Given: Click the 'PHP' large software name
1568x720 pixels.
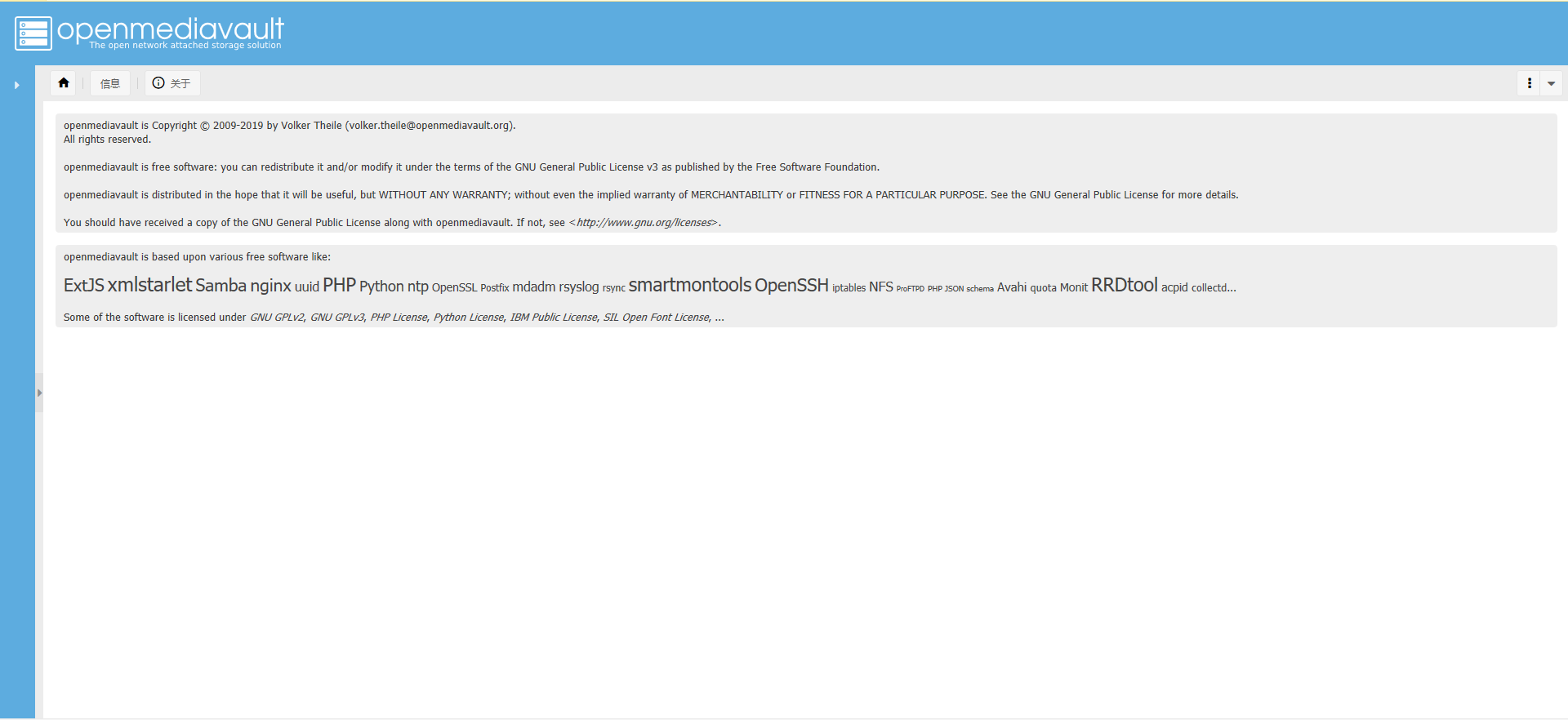Looking at the screenshot, I should pyautogui.click(x=339, y=285).
